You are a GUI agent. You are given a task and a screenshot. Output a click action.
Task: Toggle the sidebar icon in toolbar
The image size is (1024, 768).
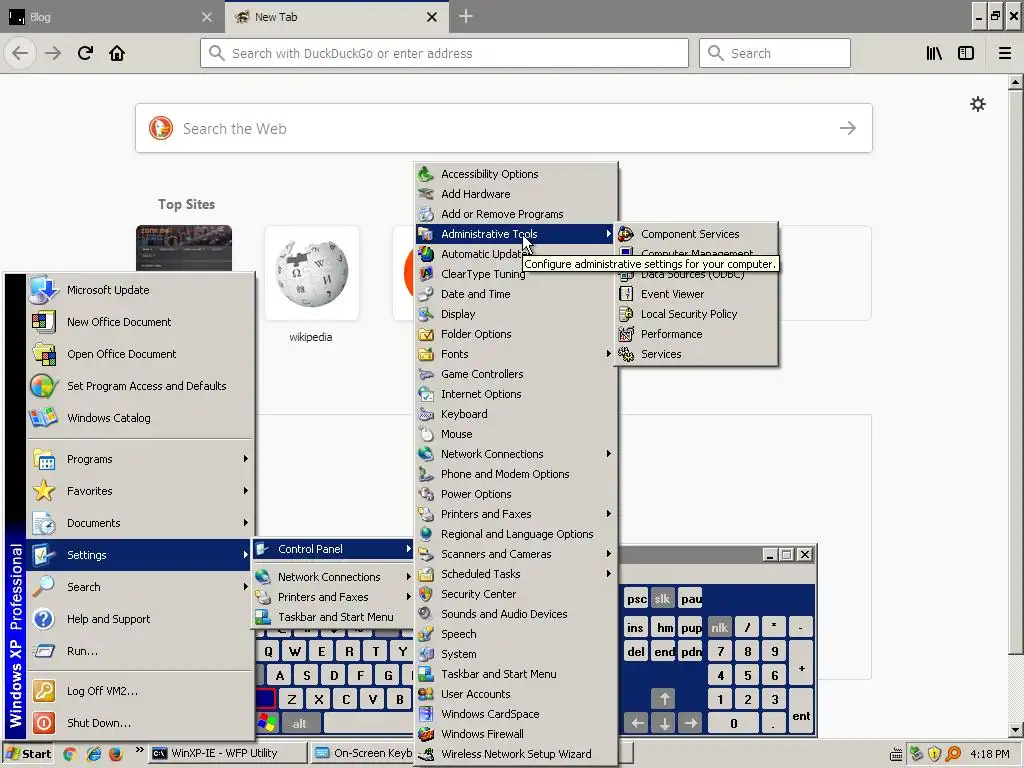click(966, 53)
